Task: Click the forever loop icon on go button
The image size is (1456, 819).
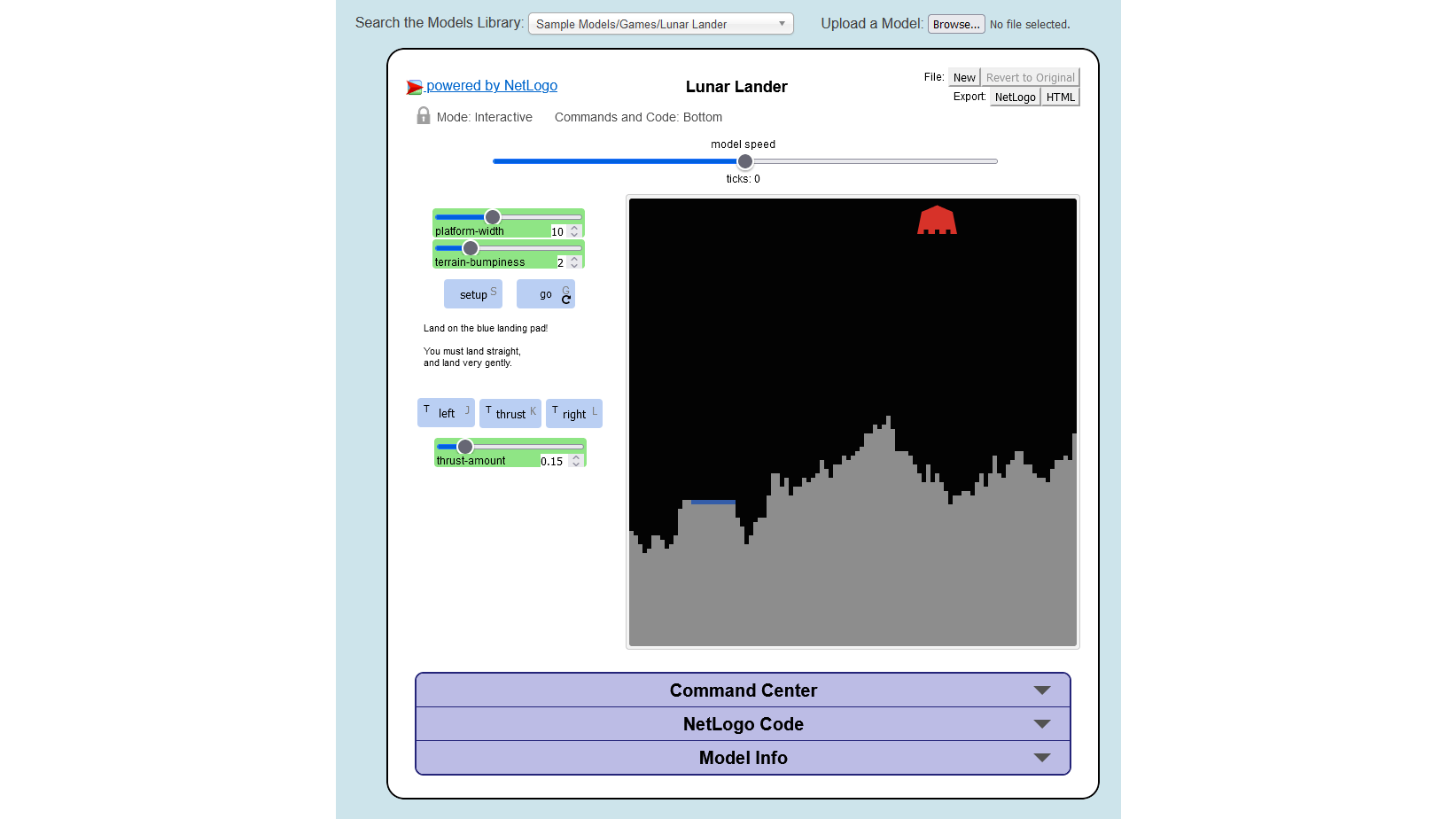Action: (566, 300)
